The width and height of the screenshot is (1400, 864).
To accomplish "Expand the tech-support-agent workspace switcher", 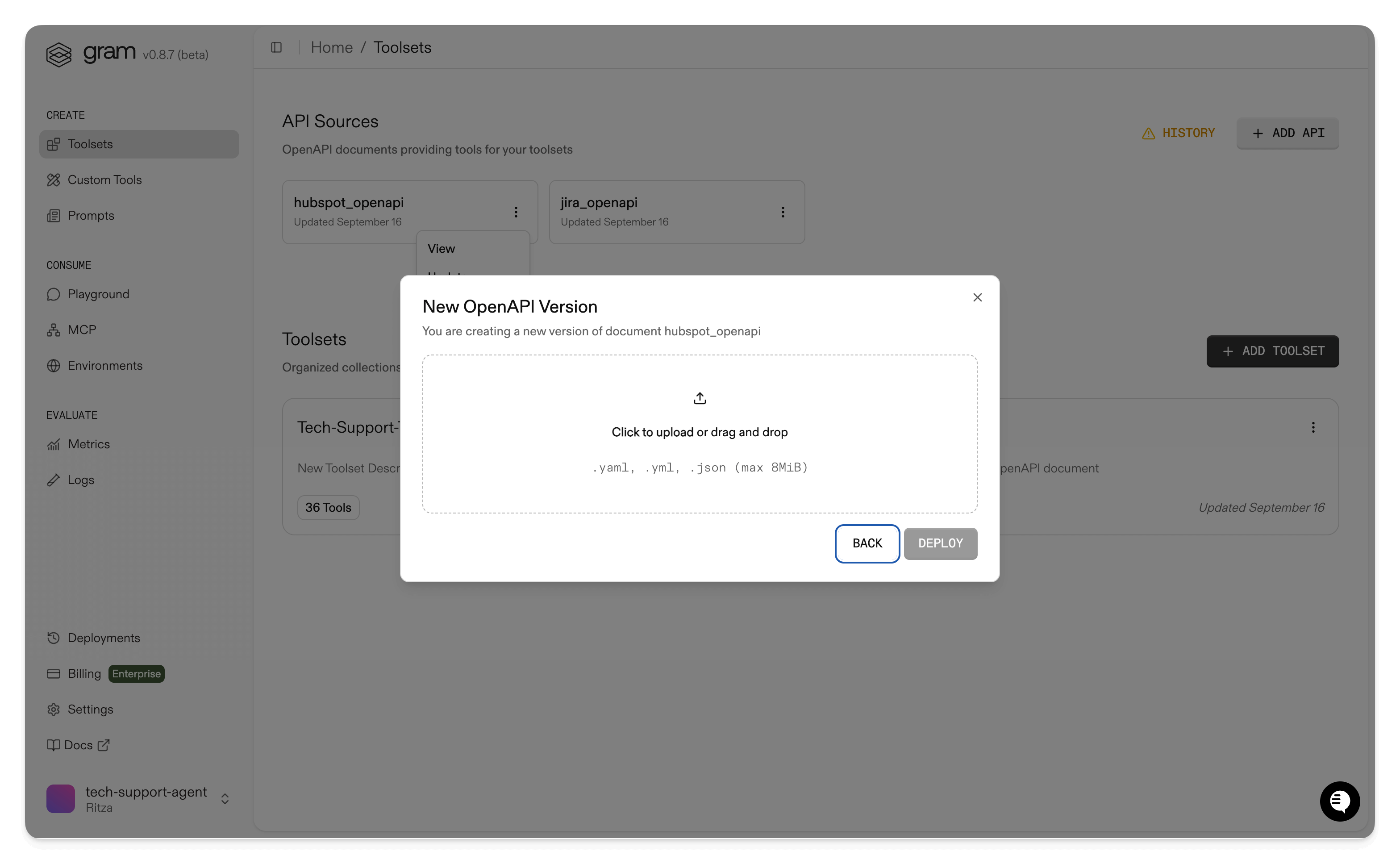I will [225, 798].
